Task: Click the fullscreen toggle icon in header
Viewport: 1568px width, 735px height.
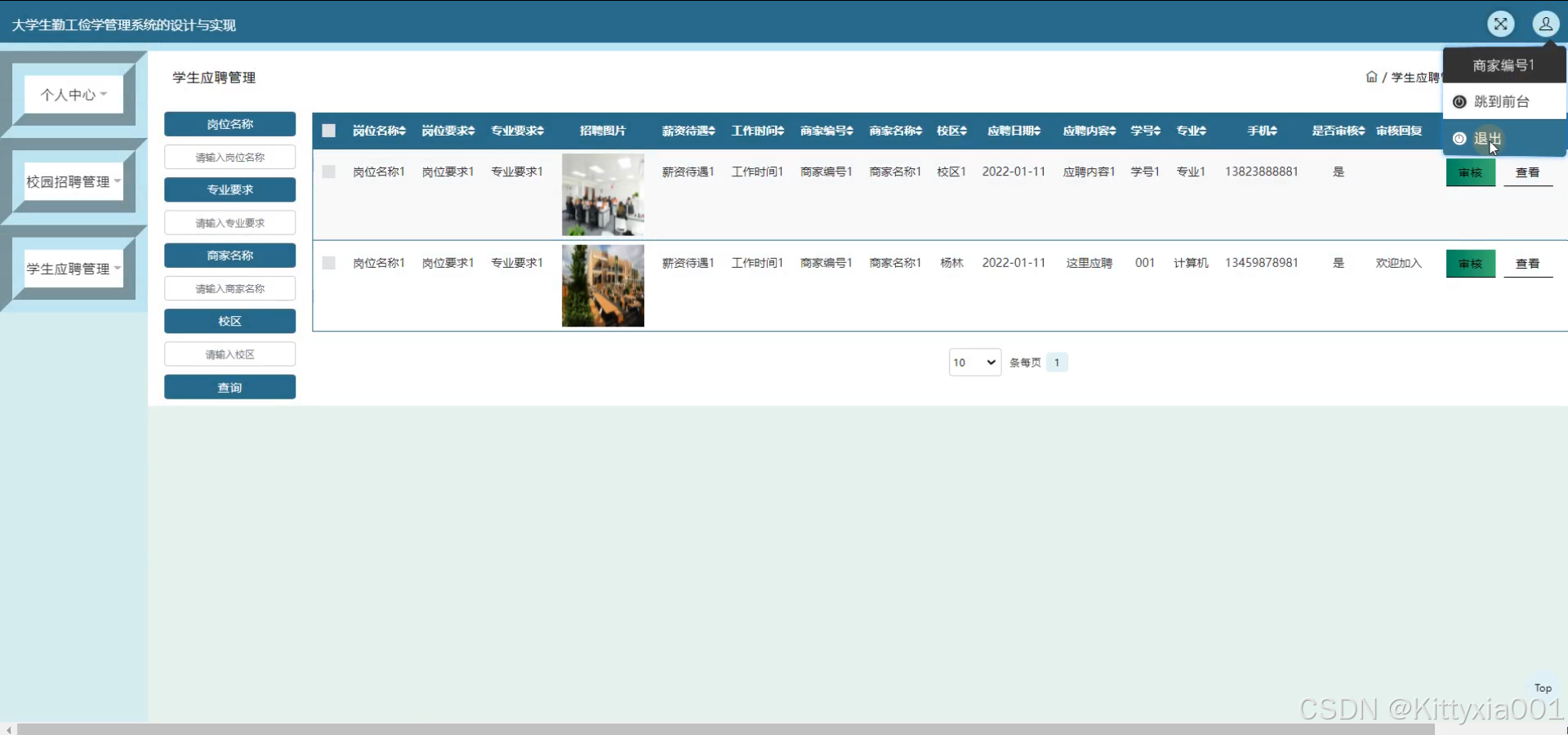Action: [x=1500, y=24]
